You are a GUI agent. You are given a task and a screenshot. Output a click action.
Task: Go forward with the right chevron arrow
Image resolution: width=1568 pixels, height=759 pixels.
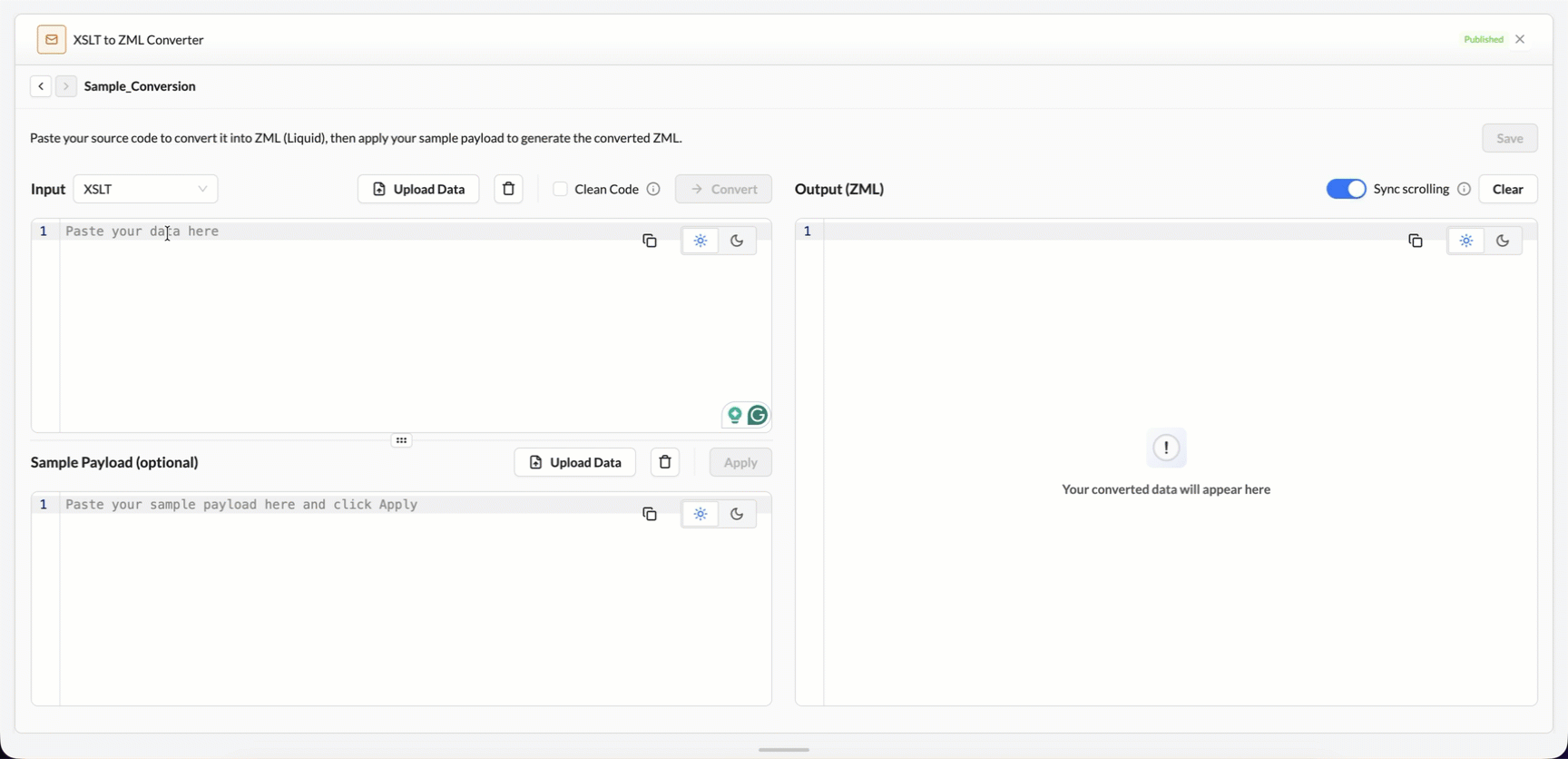coord(65,86)
